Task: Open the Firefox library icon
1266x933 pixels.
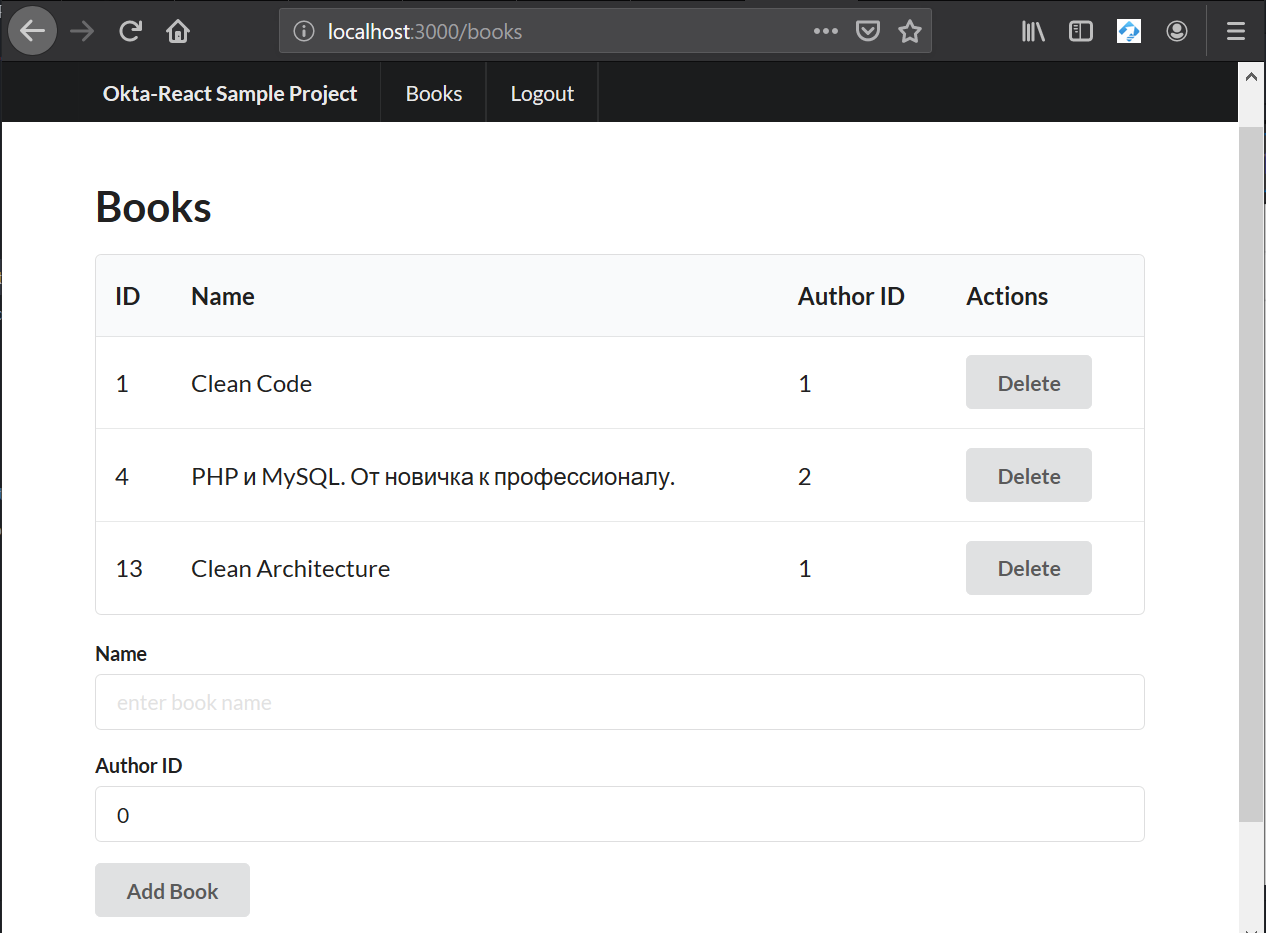Action: (1033, 31)
